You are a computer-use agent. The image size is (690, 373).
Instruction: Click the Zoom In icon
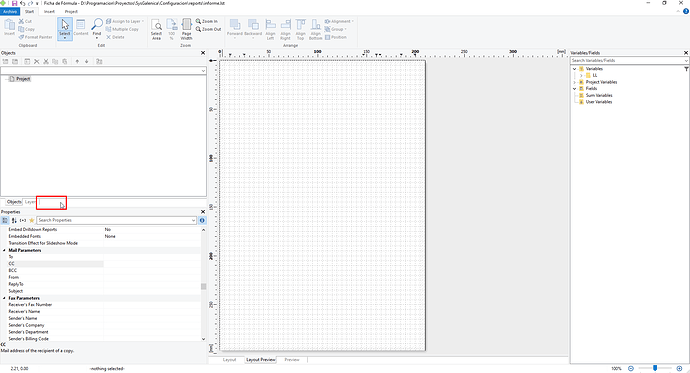coord(207,21)
